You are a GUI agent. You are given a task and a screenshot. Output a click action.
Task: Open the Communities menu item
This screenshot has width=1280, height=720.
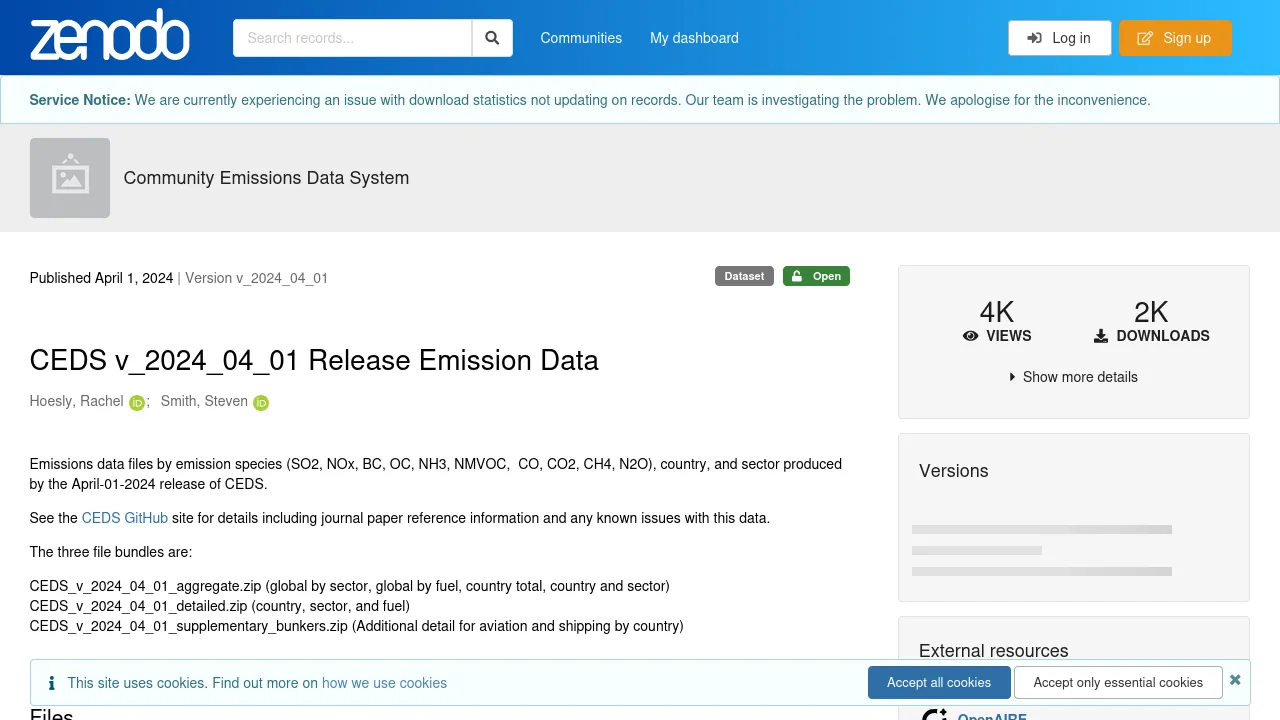tap(581, 38)
